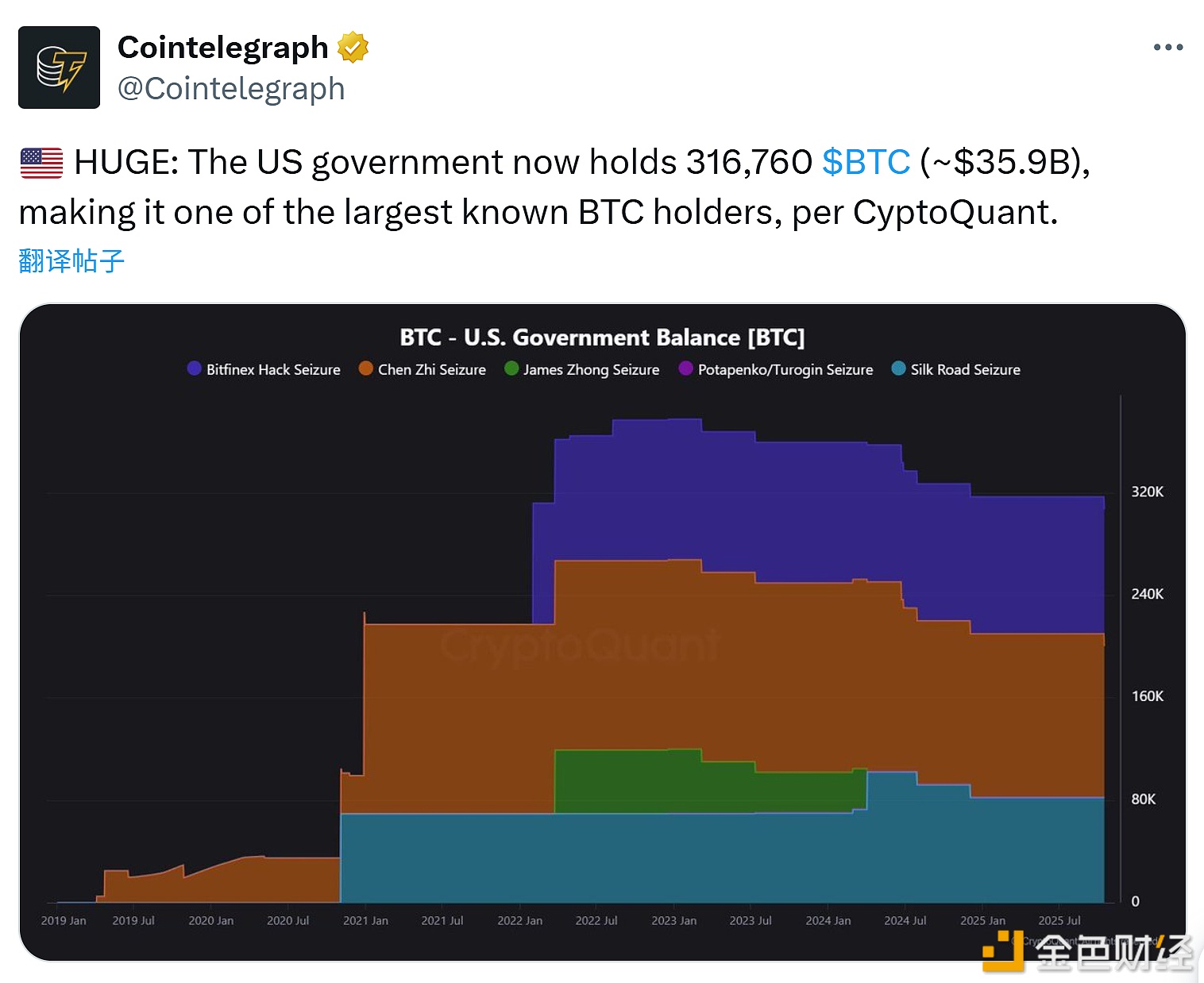Toggle Chen Zhi Seizure legend dot
The height and width of the screenshot is (983, 1204).
pyautogui.click(x=365, y=368)
